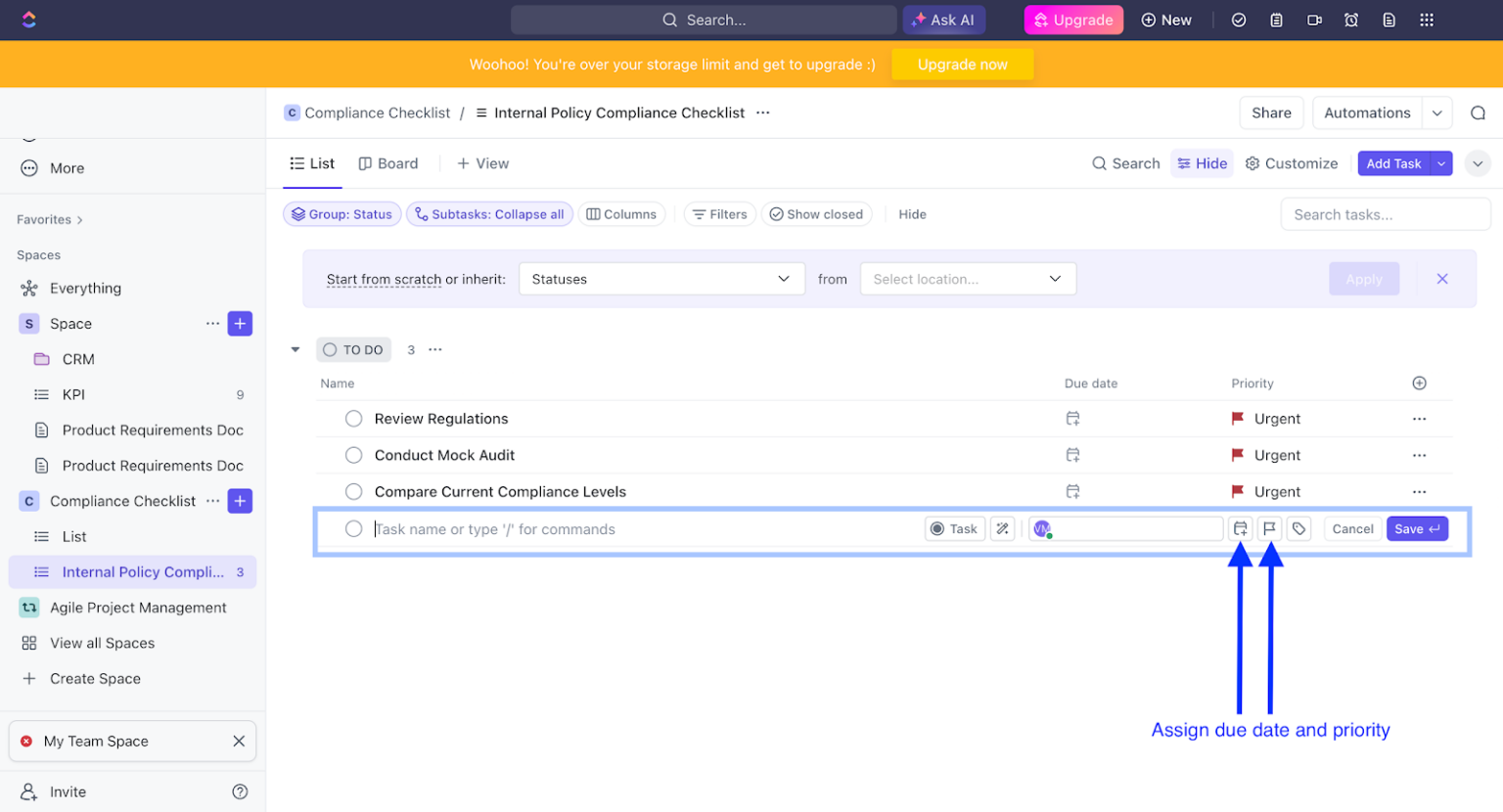The width and height of the screenshot is (1503, 812).
Task: Open the apps grid icon top right
Action: pos(1427,20)
